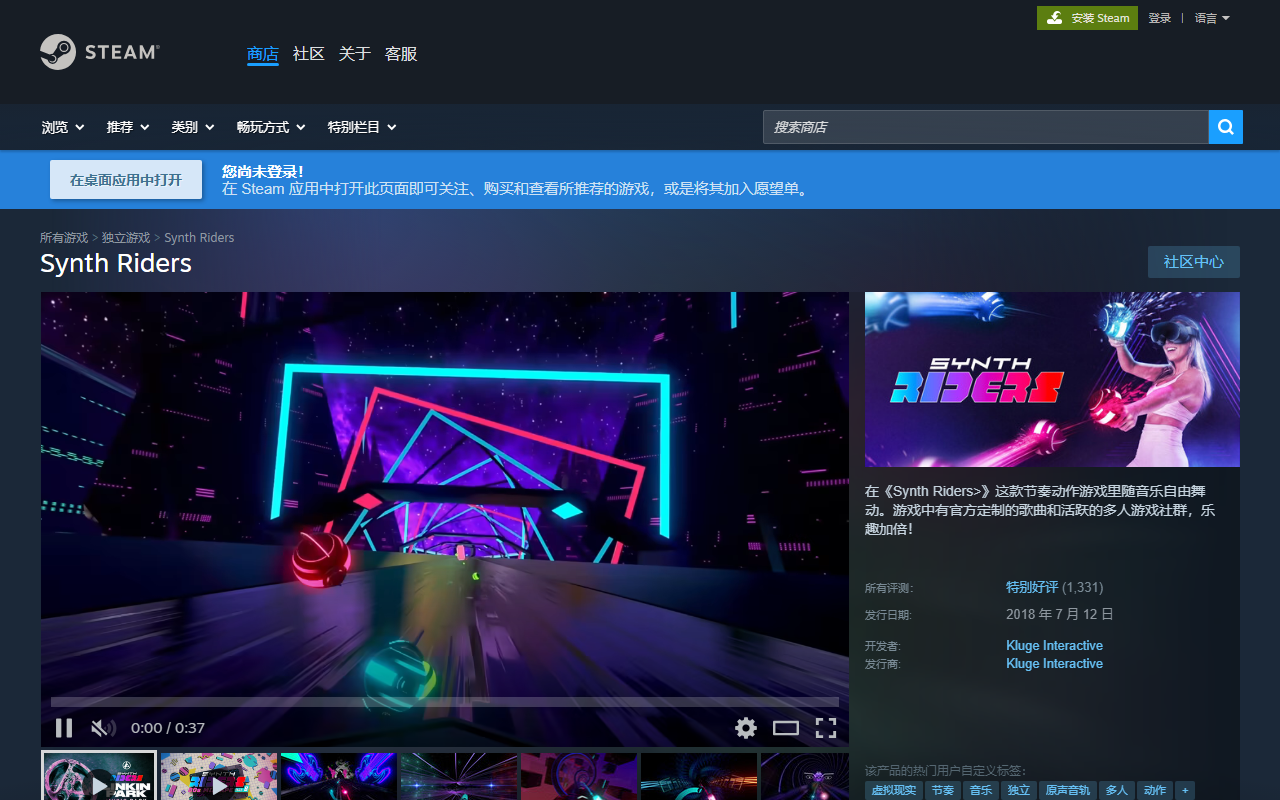1280x800 pixels.
Task: Enter fullscreen video mode
Action: tap(826, 728)
